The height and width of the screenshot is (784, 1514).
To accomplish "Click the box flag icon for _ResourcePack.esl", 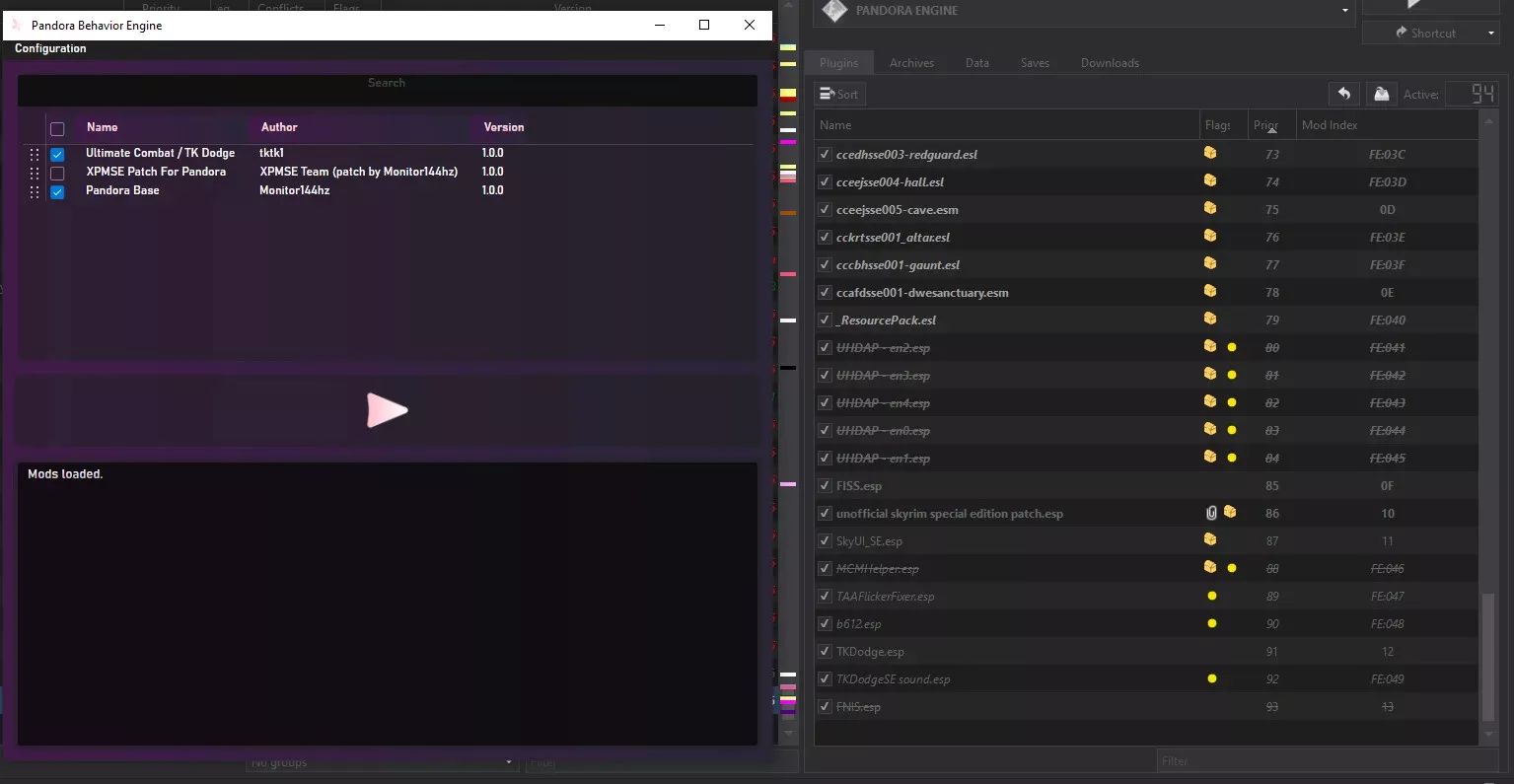I will click(1210, 319).
